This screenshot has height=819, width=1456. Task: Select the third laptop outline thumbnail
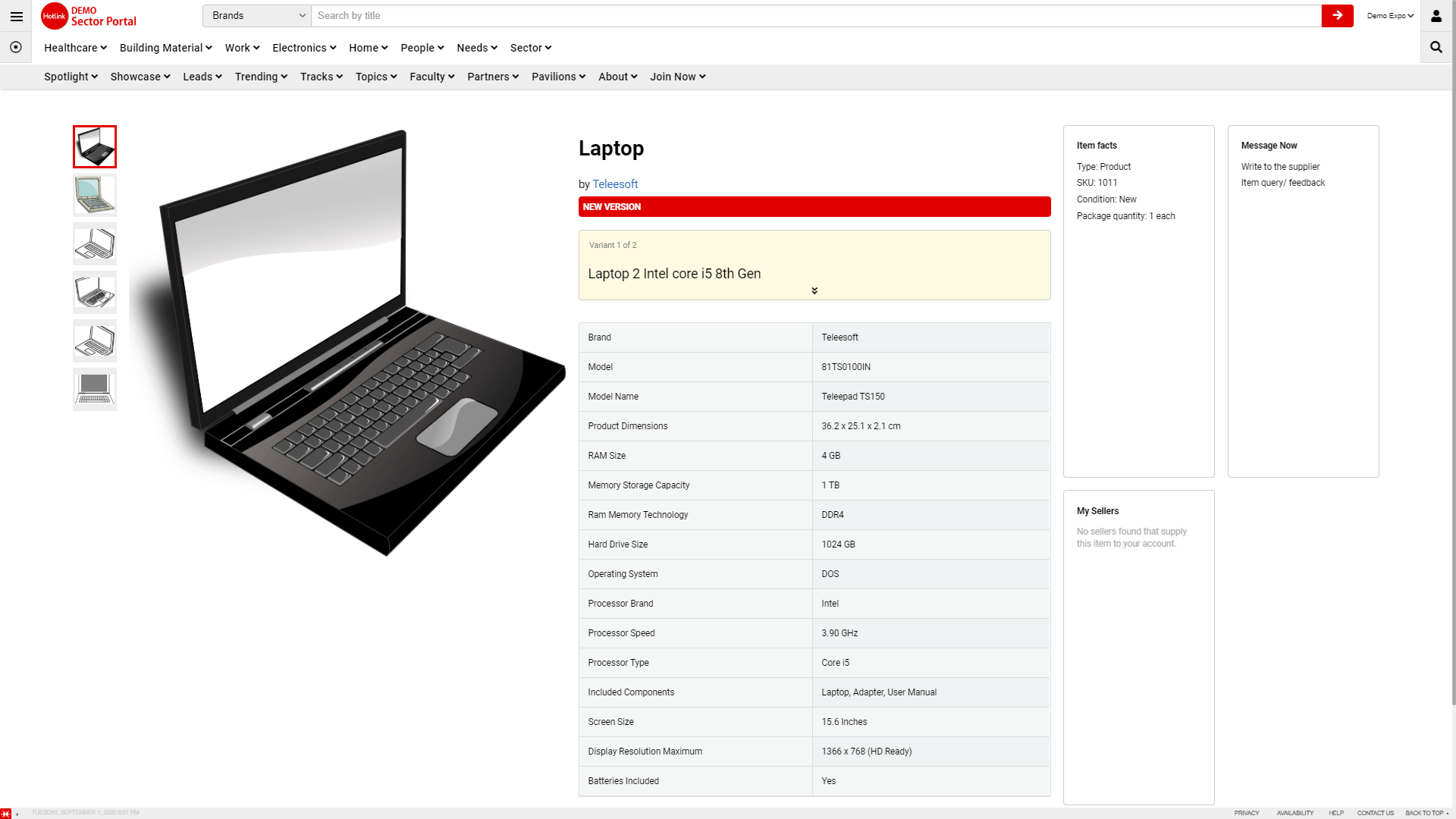point(95,244)
